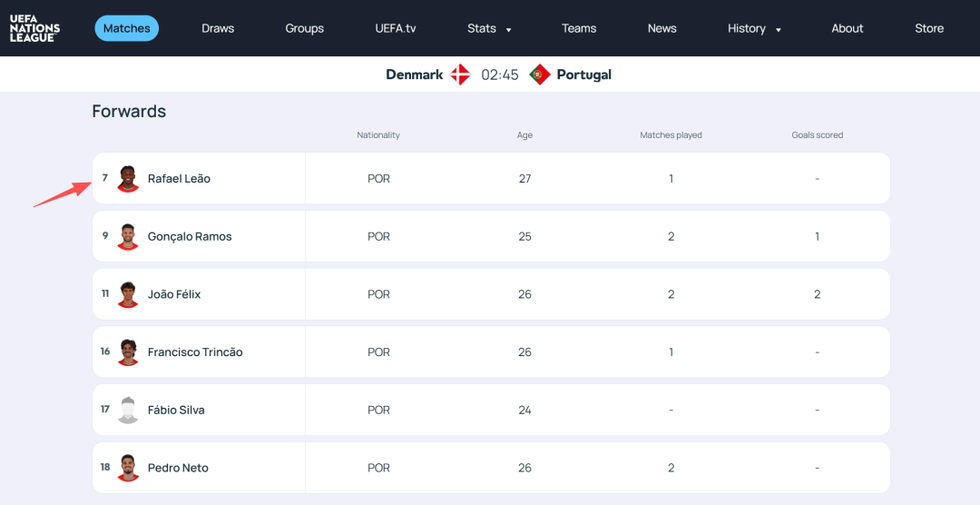Screen dimensions: 980x505
Task: Open João Félix's player profile
Action: click(x=174, y=294)
